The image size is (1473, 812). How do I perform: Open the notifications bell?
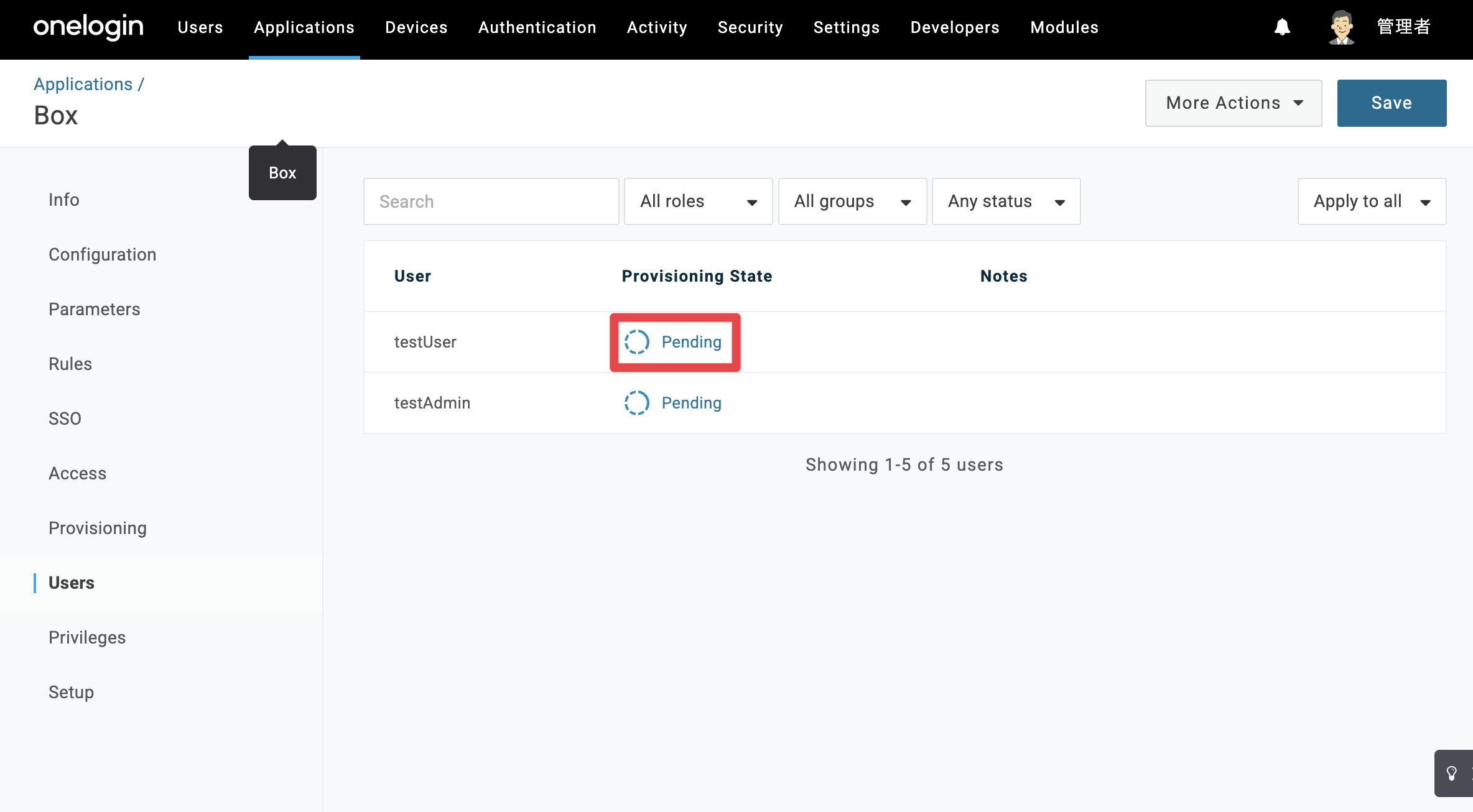pyautogui.click(x=1282, y=27)
